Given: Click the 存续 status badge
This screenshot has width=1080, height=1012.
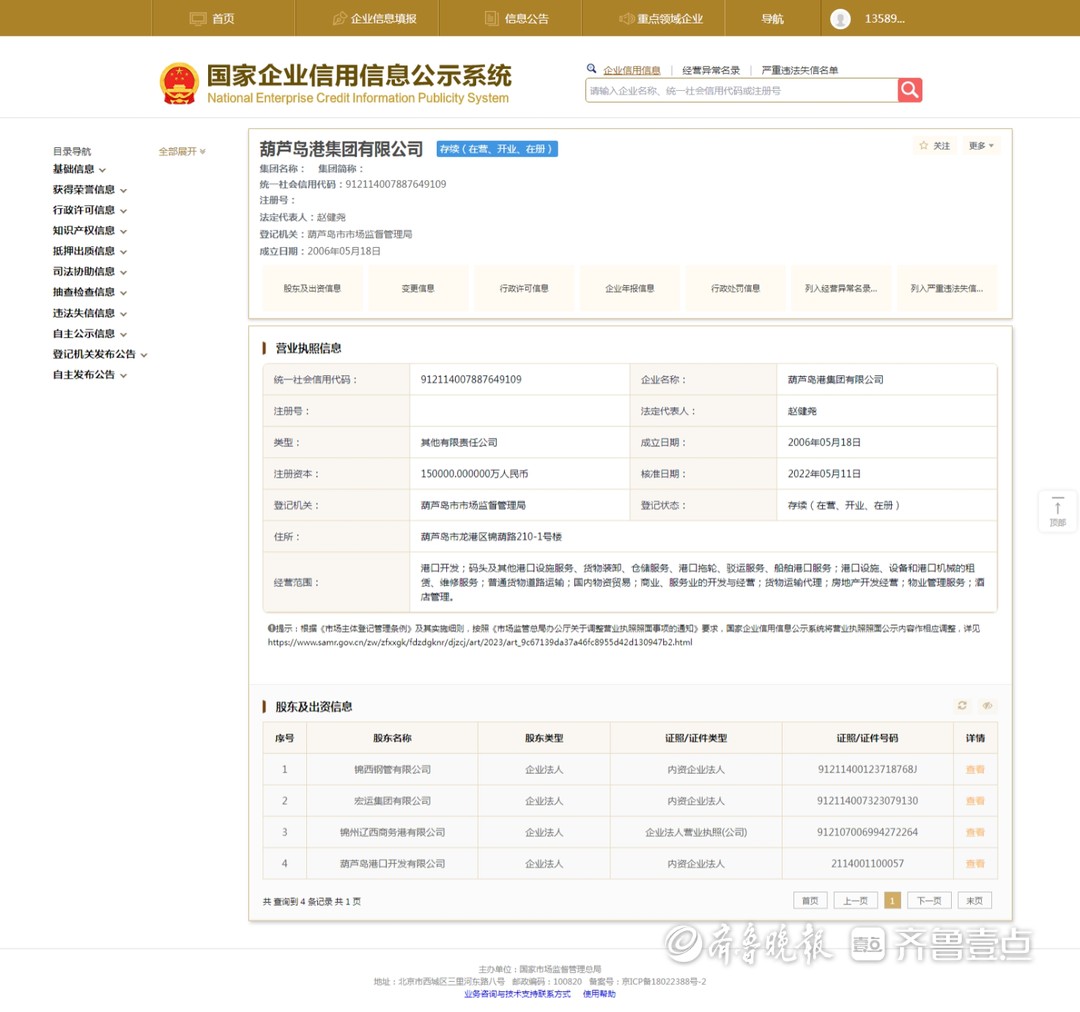Looking at the screenshot, I should [x=497, y=149].
